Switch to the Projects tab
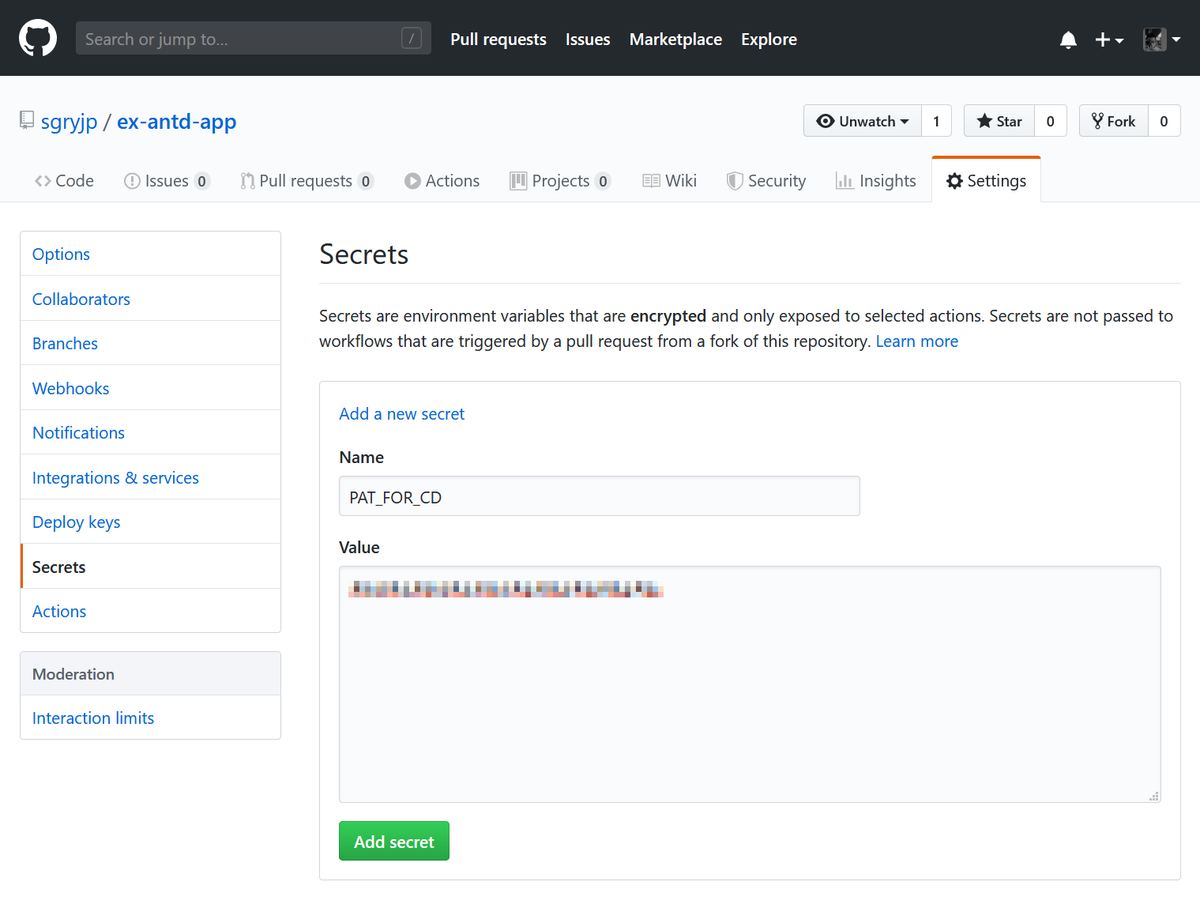The width and height of the screenshot is (1200, 908). click(x=560, y=181)
